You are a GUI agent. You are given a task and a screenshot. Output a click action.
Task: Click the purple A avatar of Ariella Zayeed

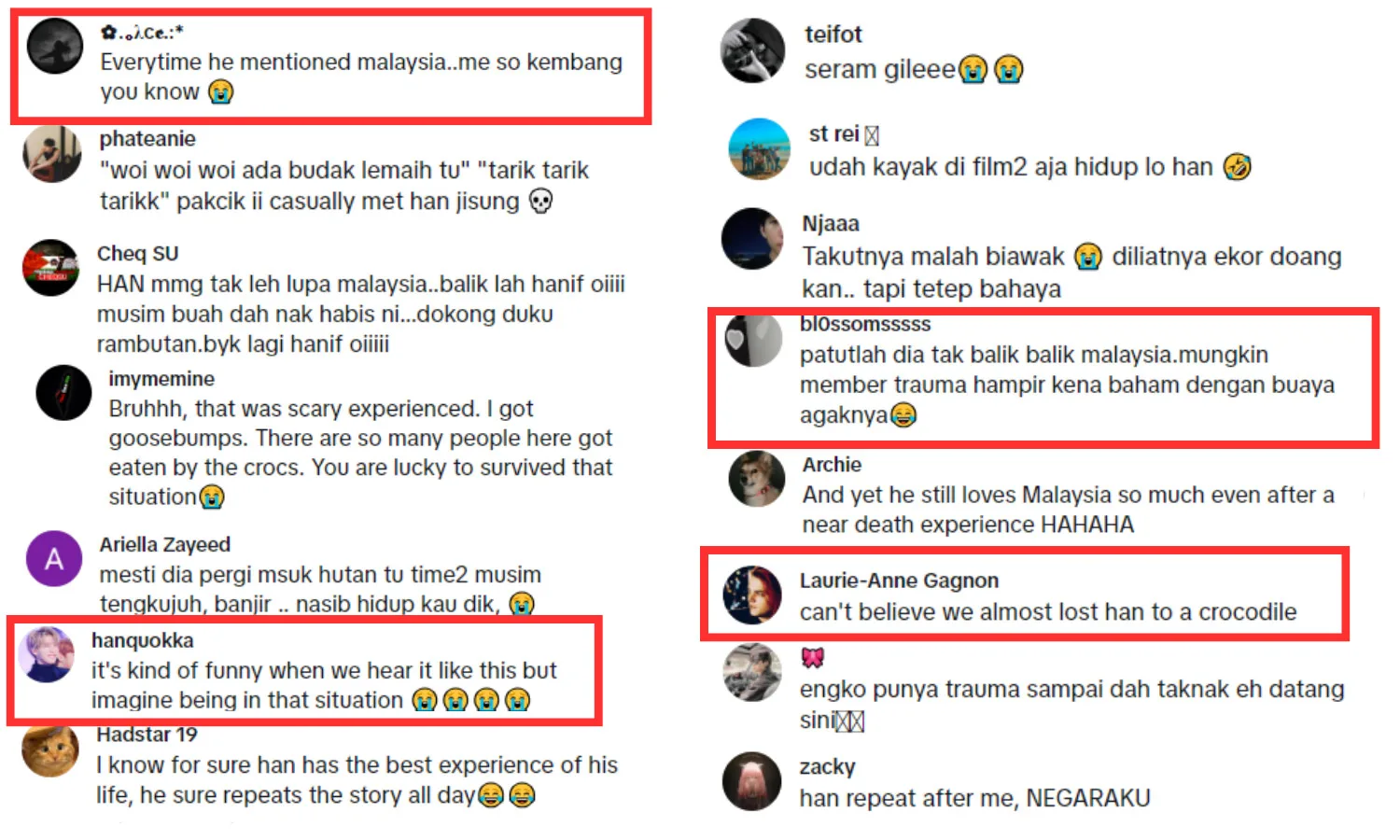[54, 558]
